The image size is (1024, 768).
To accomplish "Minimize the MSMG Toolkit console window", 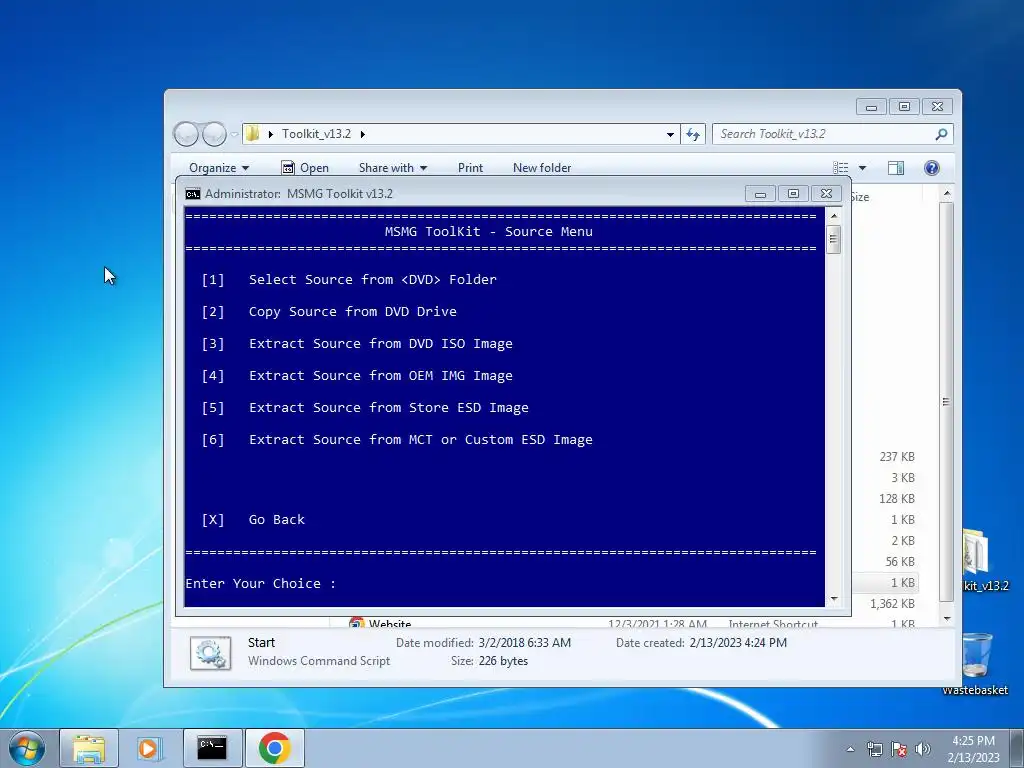I will pyautogui.click(x=760, y=194).
